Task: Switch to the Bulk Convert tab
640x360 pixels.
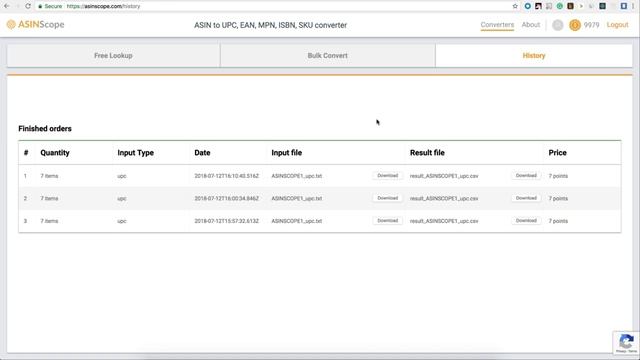Action: (327, 56)
